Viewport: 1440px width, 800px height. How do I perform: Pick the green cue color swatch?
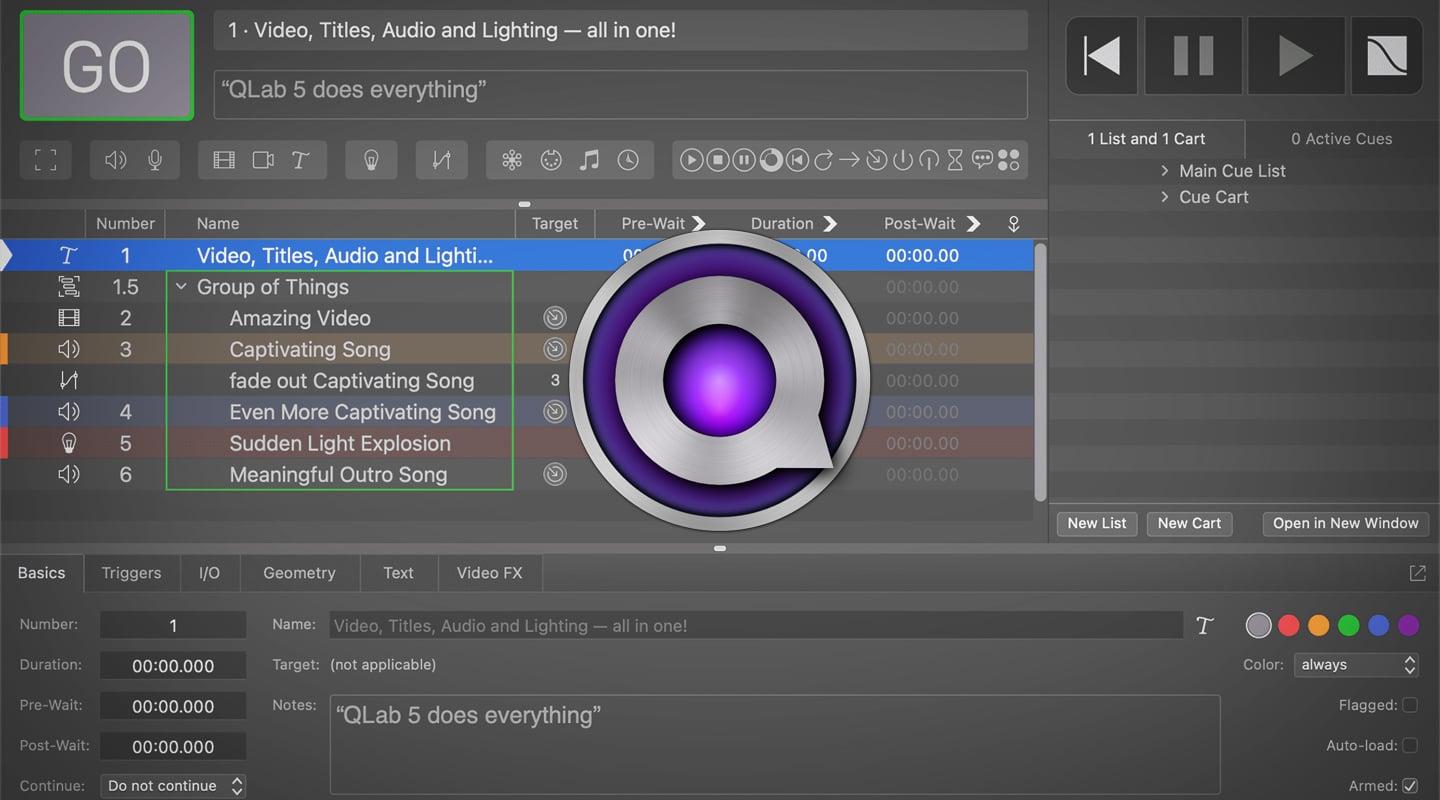(1349, 626)
